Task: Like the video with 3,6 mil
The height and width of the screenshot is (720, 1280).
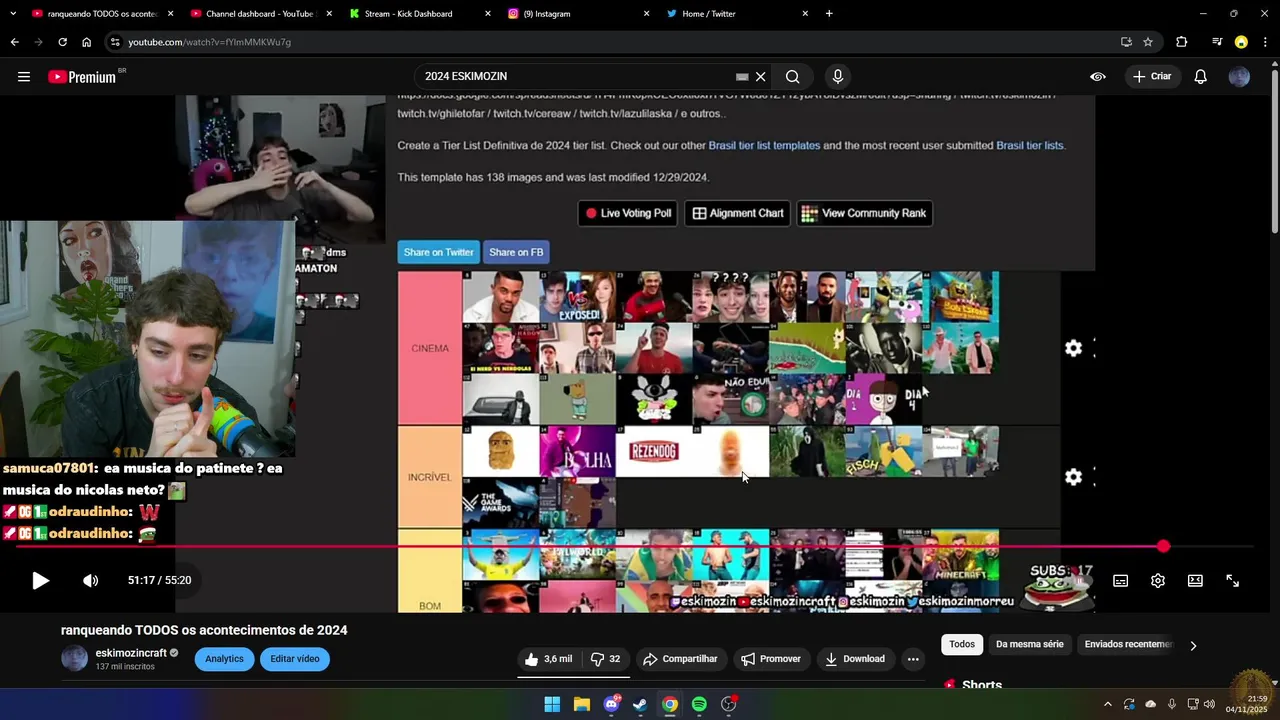Action: coord(549,659)
